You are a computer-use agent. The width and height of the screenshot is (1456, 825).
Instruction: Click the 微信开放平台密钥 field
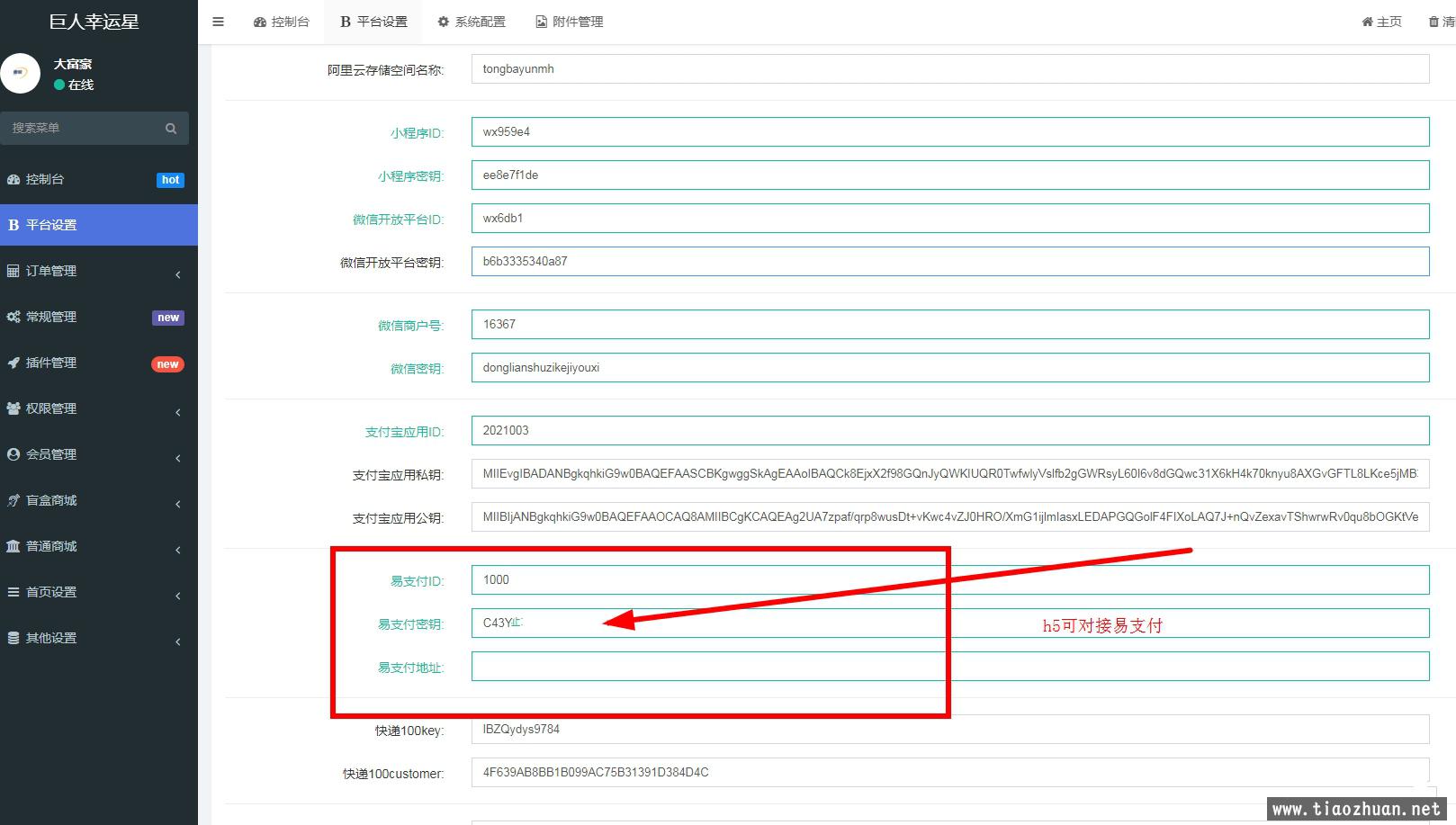(950, 262)
